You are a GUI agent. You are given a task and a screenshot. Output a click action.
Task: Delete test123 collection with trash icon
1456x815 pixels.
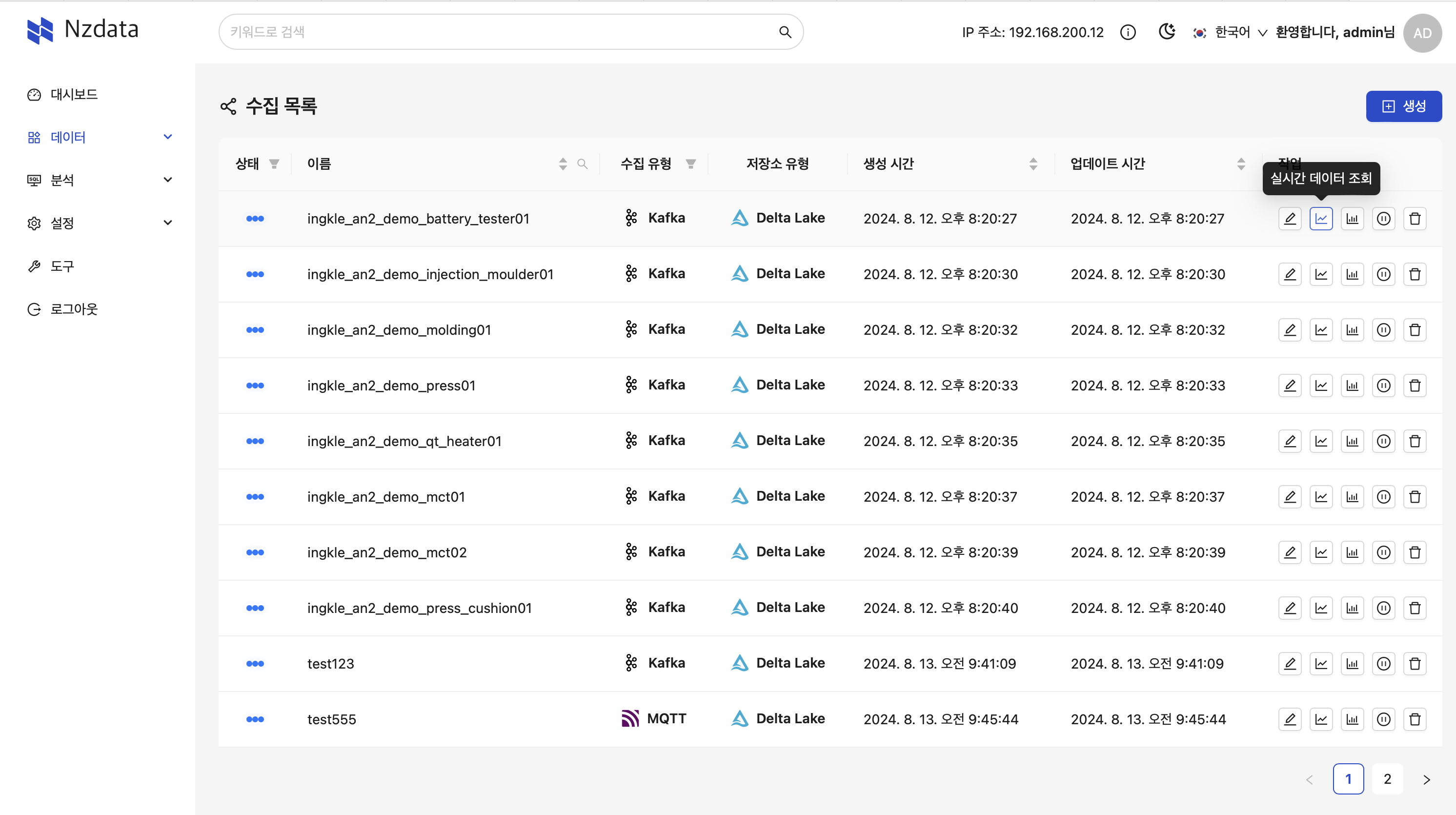click(x=1415, y=664)
